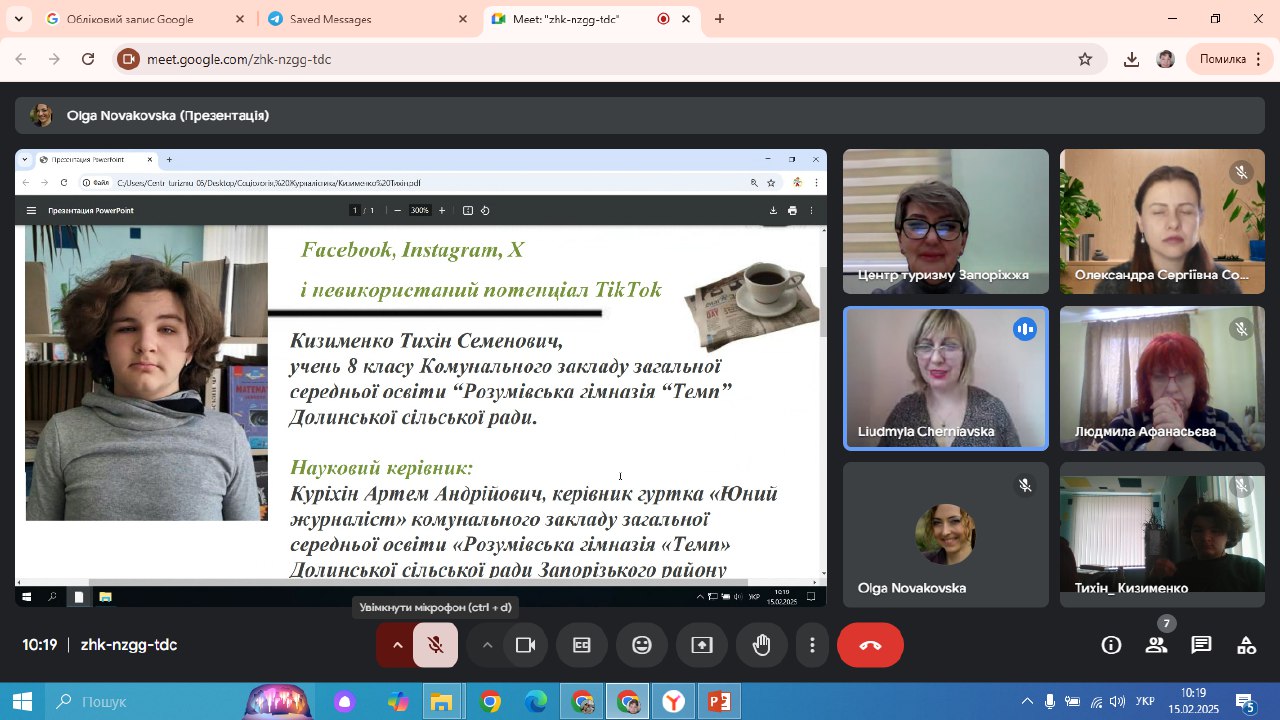Bookmark this page with star icon
Image resolution: width=1280 pixels, height=720 pixels.
tap(1085, 59)
